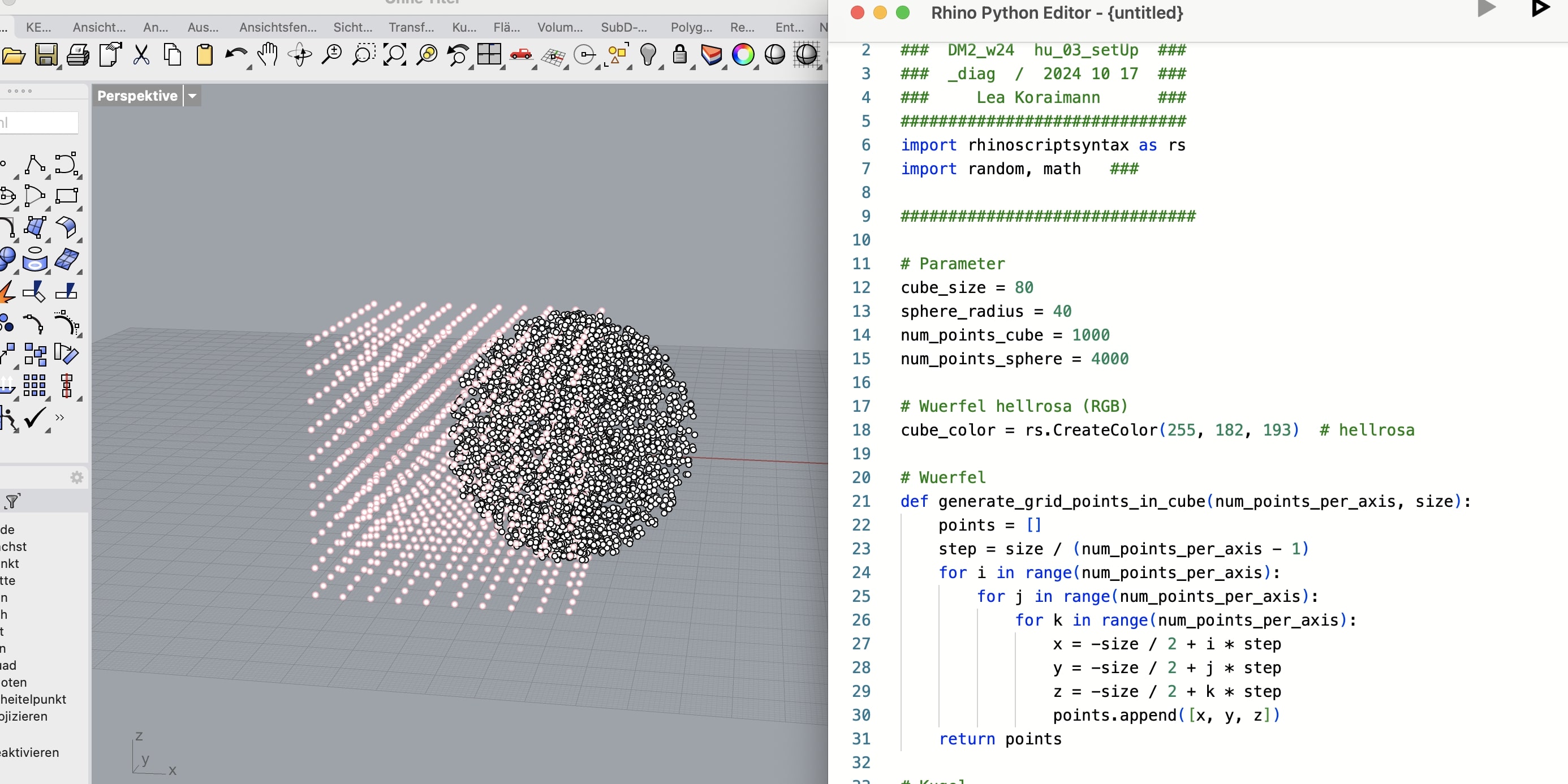1568x784 pixels.
Task: Expand hidden sidebar tools via double chevron
Action: point(59,417)
